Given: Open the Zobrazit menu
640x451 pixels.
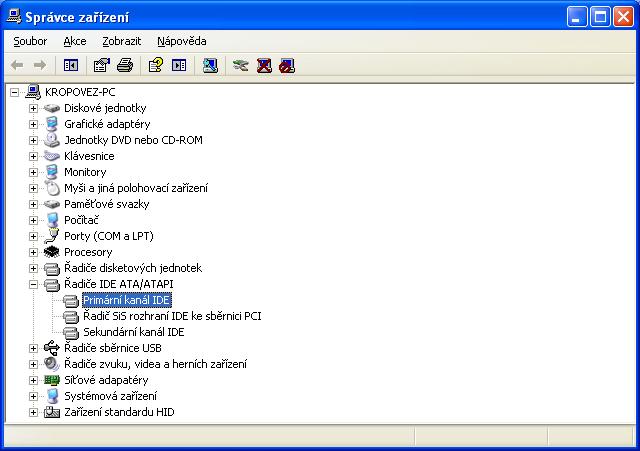Looking at the screenshot, I should coord(122,41).
